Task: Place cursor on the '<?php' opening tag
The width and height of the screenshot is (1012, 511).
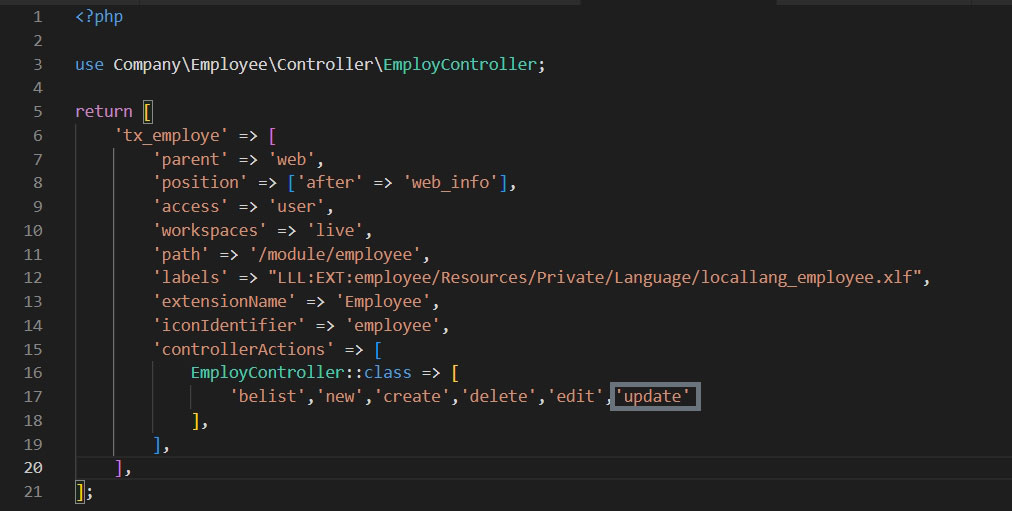Action: [99, 17]
